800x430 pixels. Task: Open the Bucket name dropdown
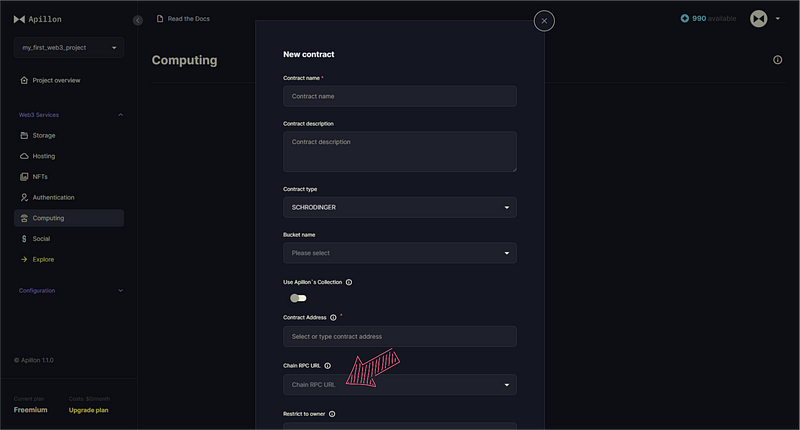(400, 253)
